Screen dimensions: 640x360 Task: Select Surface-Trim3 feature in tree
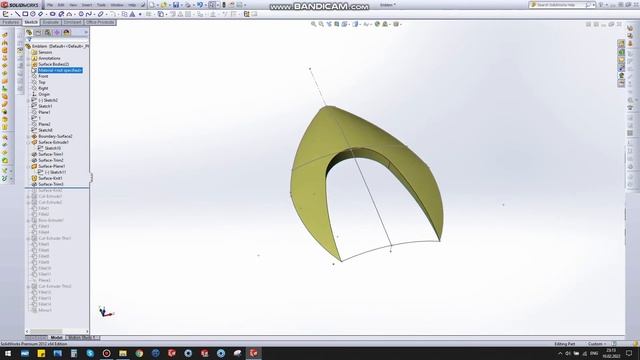pyautogui.click(x=51, y=184)
